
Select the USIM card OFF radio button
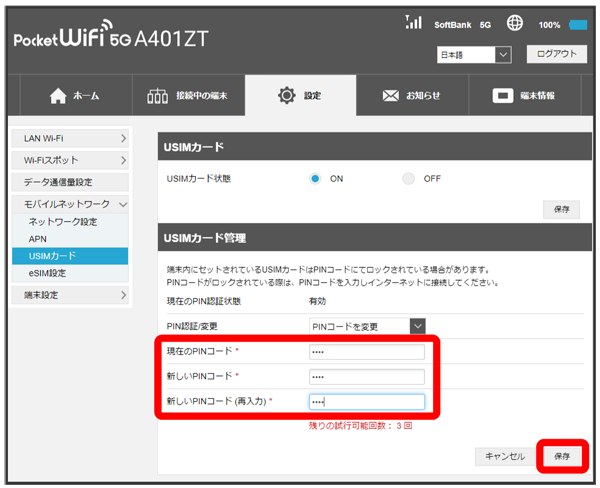pyautogui.click(x=408, y=179)
